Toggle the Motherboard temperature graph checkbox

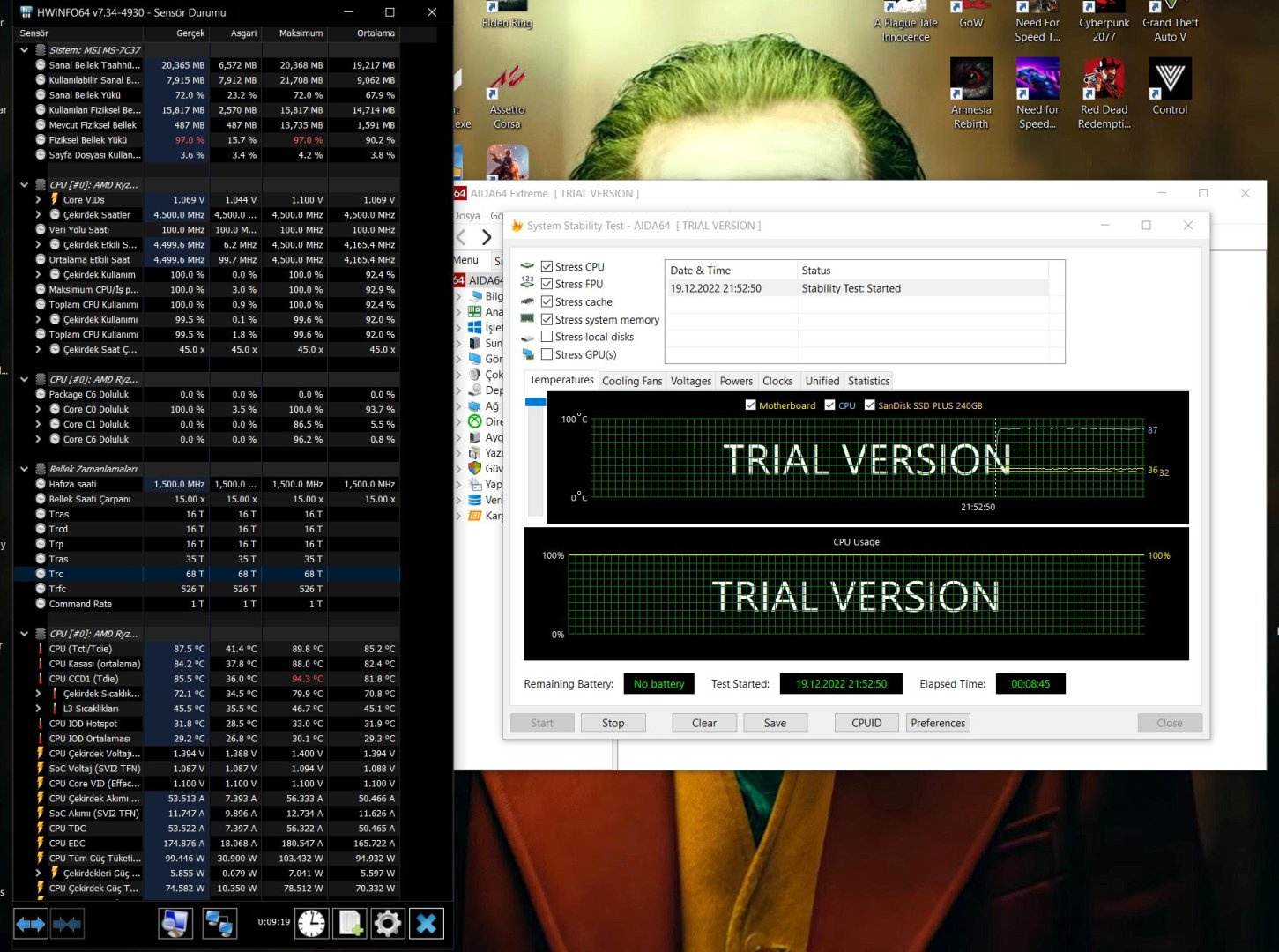click(x=750, y=405)
